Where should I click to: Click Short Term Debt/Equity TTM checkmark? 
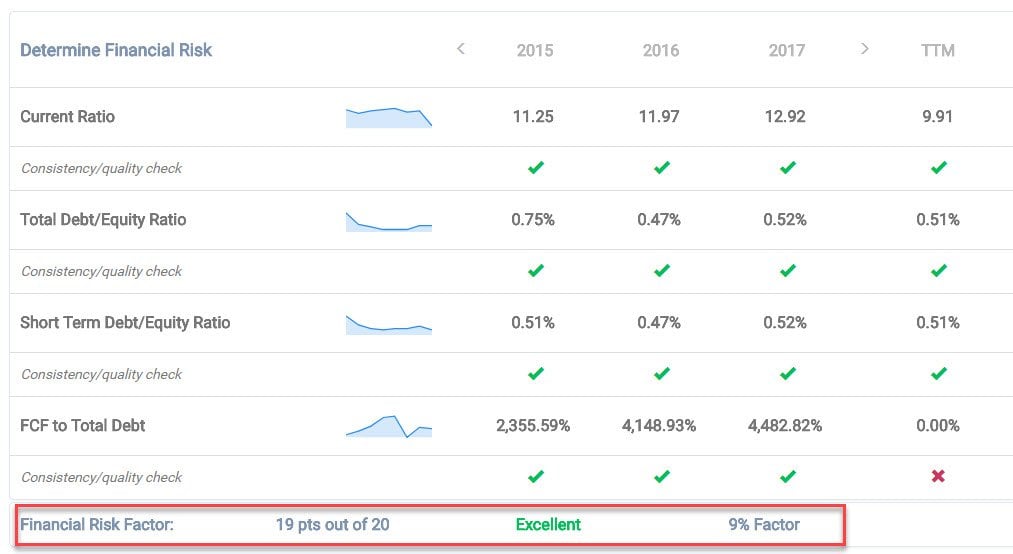(938, 374)
